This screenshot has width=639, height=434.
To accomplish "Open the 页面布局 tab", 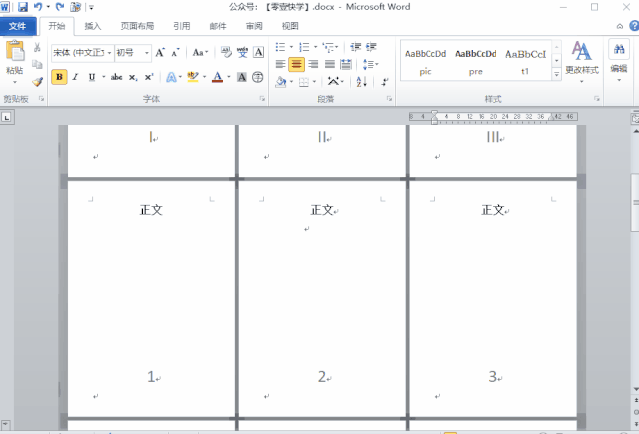I will pos(137,26).
